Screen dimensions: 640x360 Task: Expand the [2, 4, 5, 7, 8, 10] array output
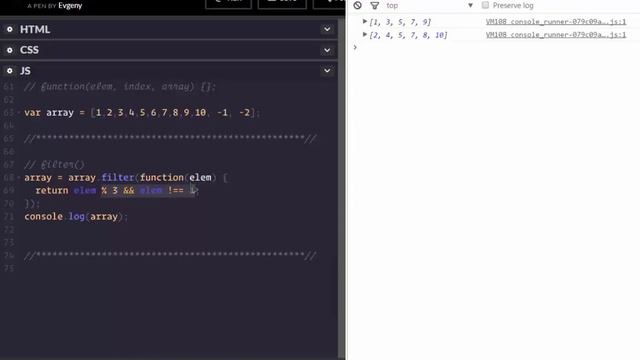point(364,35)
